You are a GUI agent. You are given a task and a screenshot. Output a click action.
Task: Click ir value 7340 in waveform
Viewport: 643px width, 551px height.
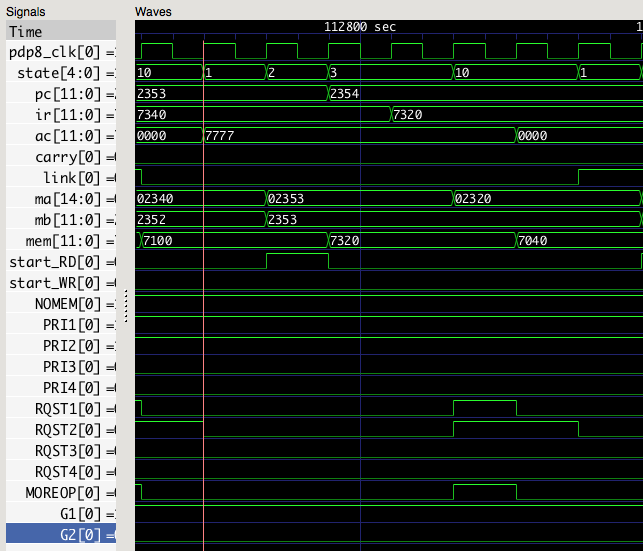[151, 115]
